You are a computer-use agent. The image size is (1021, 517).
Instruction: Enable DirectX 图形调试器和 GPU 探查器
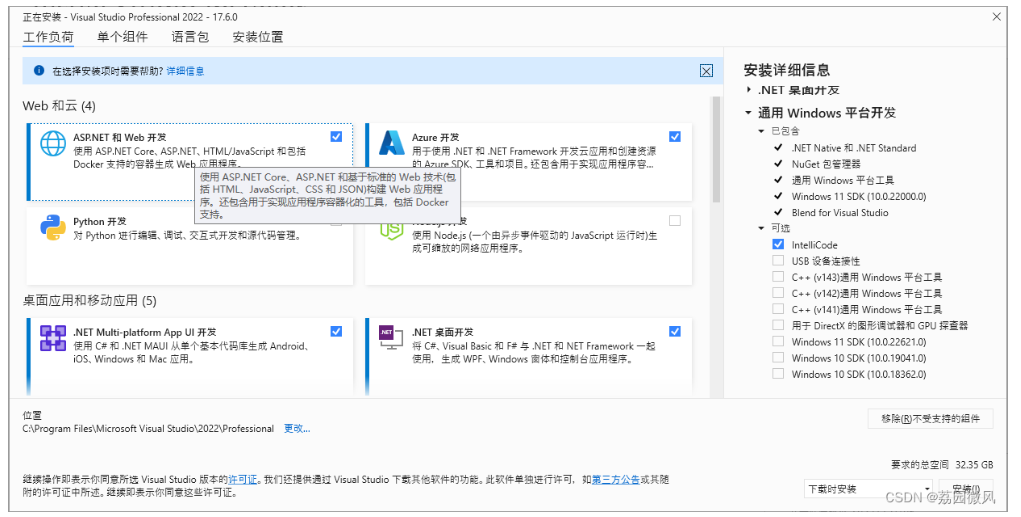[x=778, y=325]
